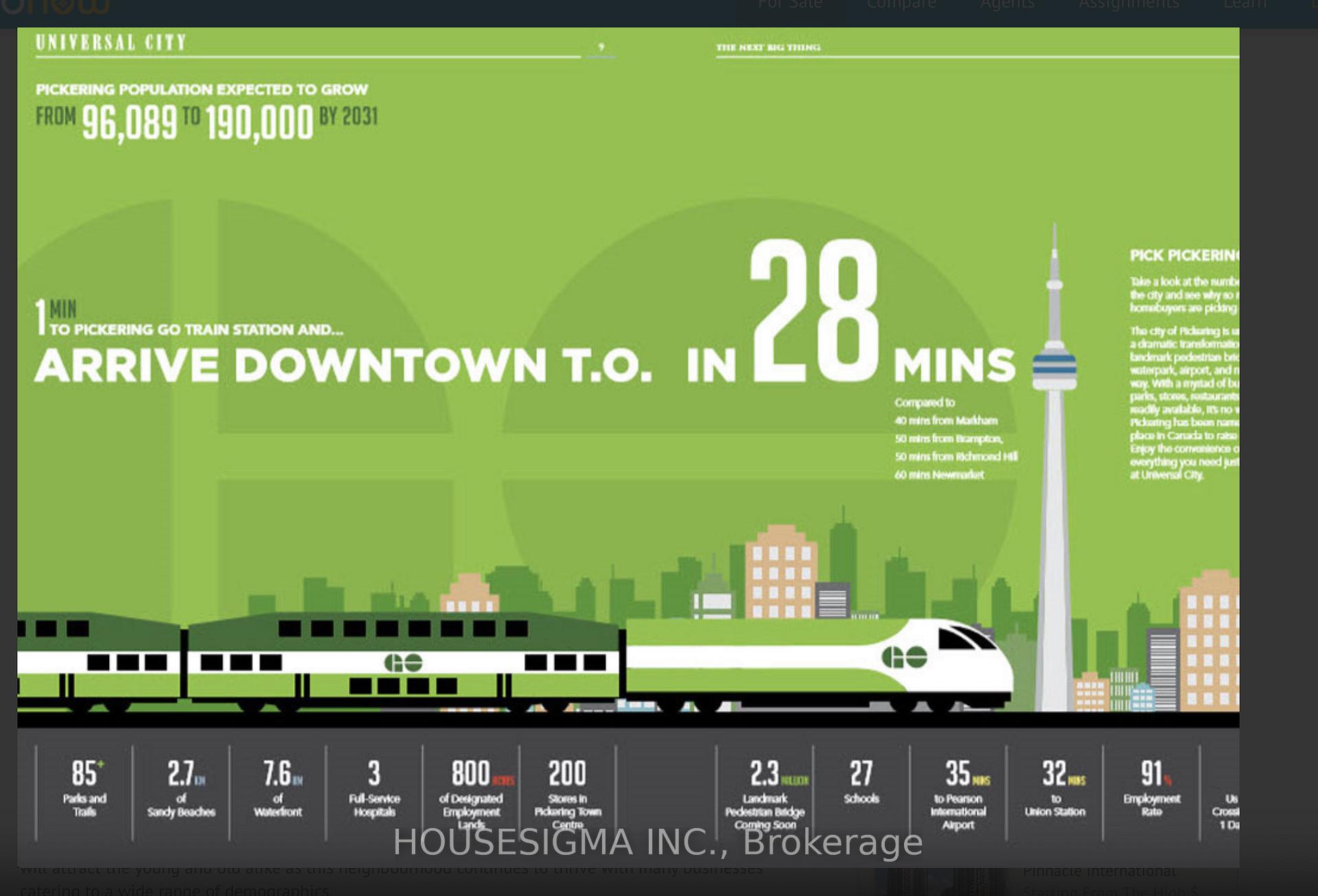This screenshot has height=896, width=1318.
Task: Click '60 mins Newmarket' line
Action: point(939,474)
